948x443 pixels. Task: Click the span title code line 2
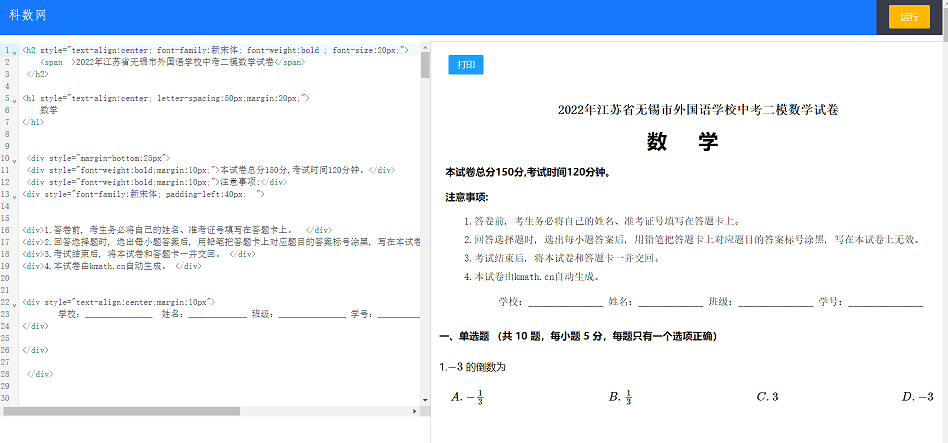pyautogui.click(x=172, y=62)
